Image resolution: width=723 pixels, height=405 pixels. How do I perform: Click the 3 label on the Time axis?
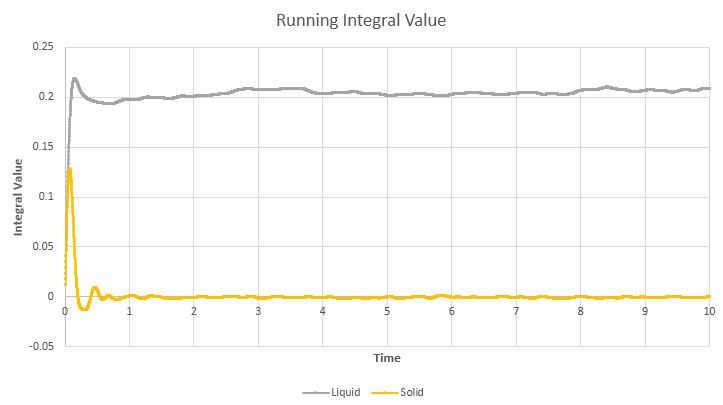[x=258, y=312]
